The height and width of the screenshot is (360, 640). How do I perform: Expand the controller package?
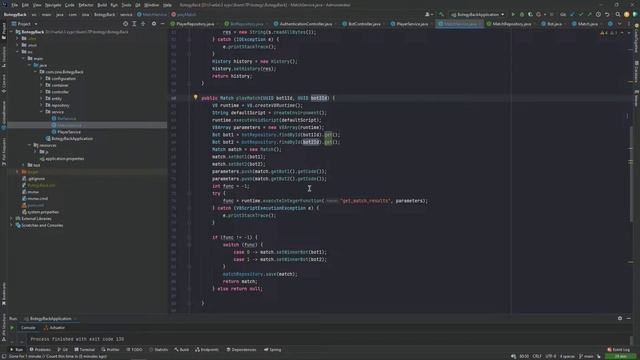pos(42,92)
